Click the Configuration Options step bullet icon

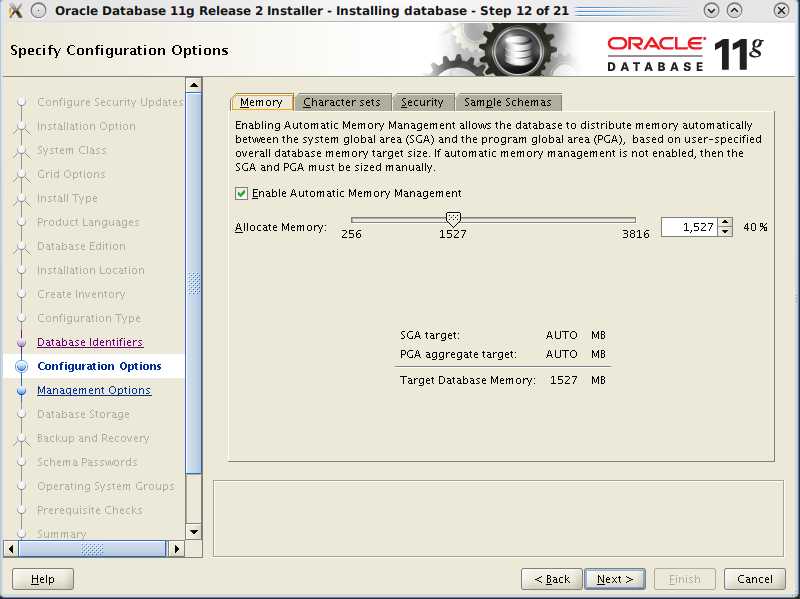[x=21, y=366]
